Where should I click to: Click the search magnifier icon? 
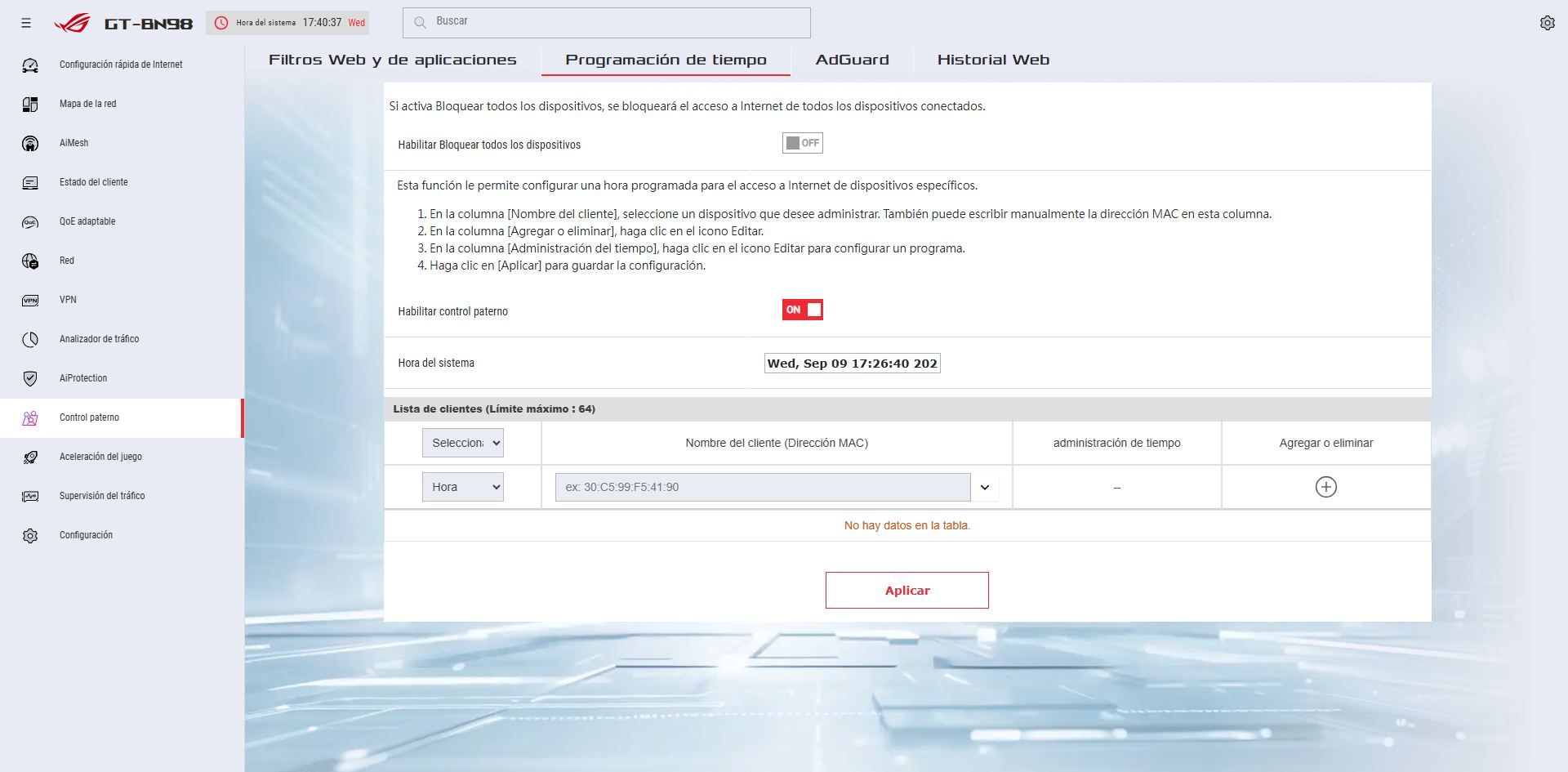pyautogui.click(x=421, y=22)
